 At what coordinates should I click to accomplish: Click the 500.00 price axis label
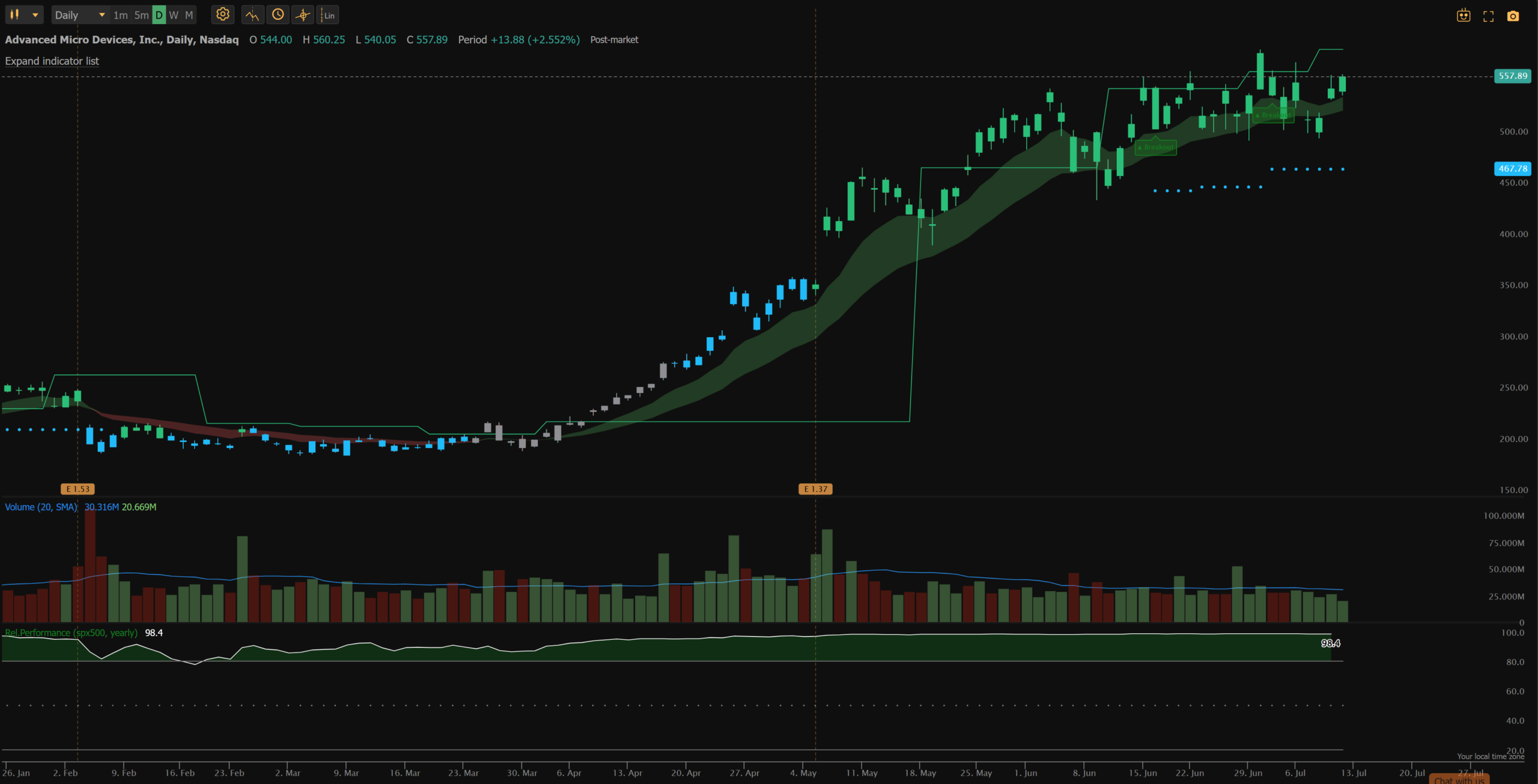[x=1513, y=132]
